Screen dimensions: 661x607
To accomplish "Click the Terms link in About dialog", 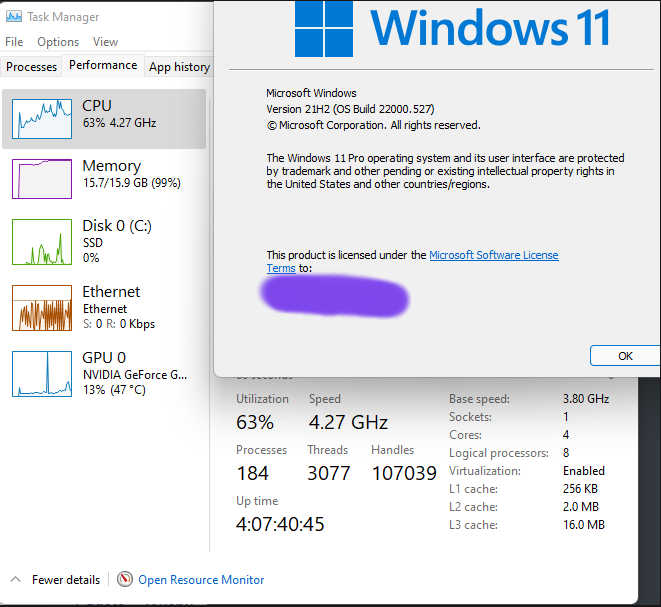I will pos(281,268).
